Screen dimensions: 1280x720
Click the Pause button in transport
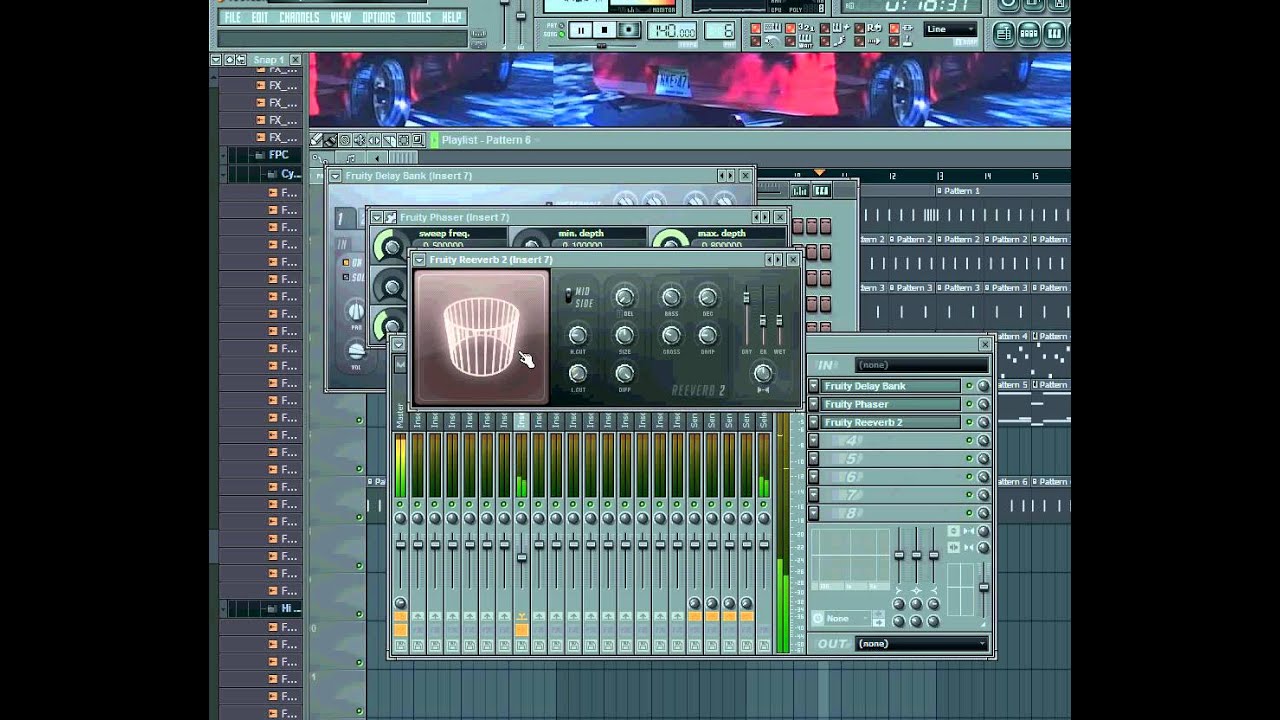click(581, 30)
